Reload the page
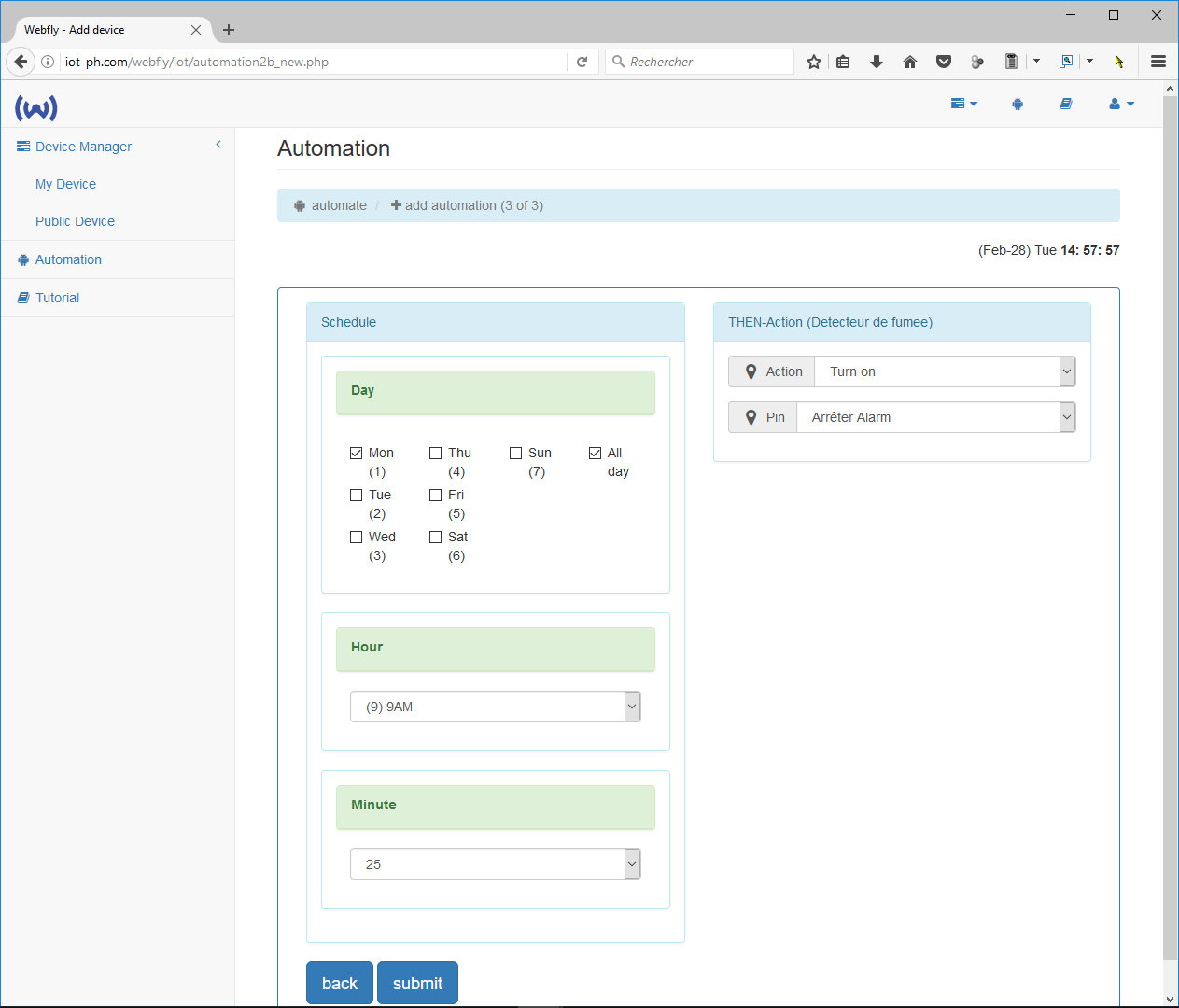The image size is (1179, 1008). point(582,62)
